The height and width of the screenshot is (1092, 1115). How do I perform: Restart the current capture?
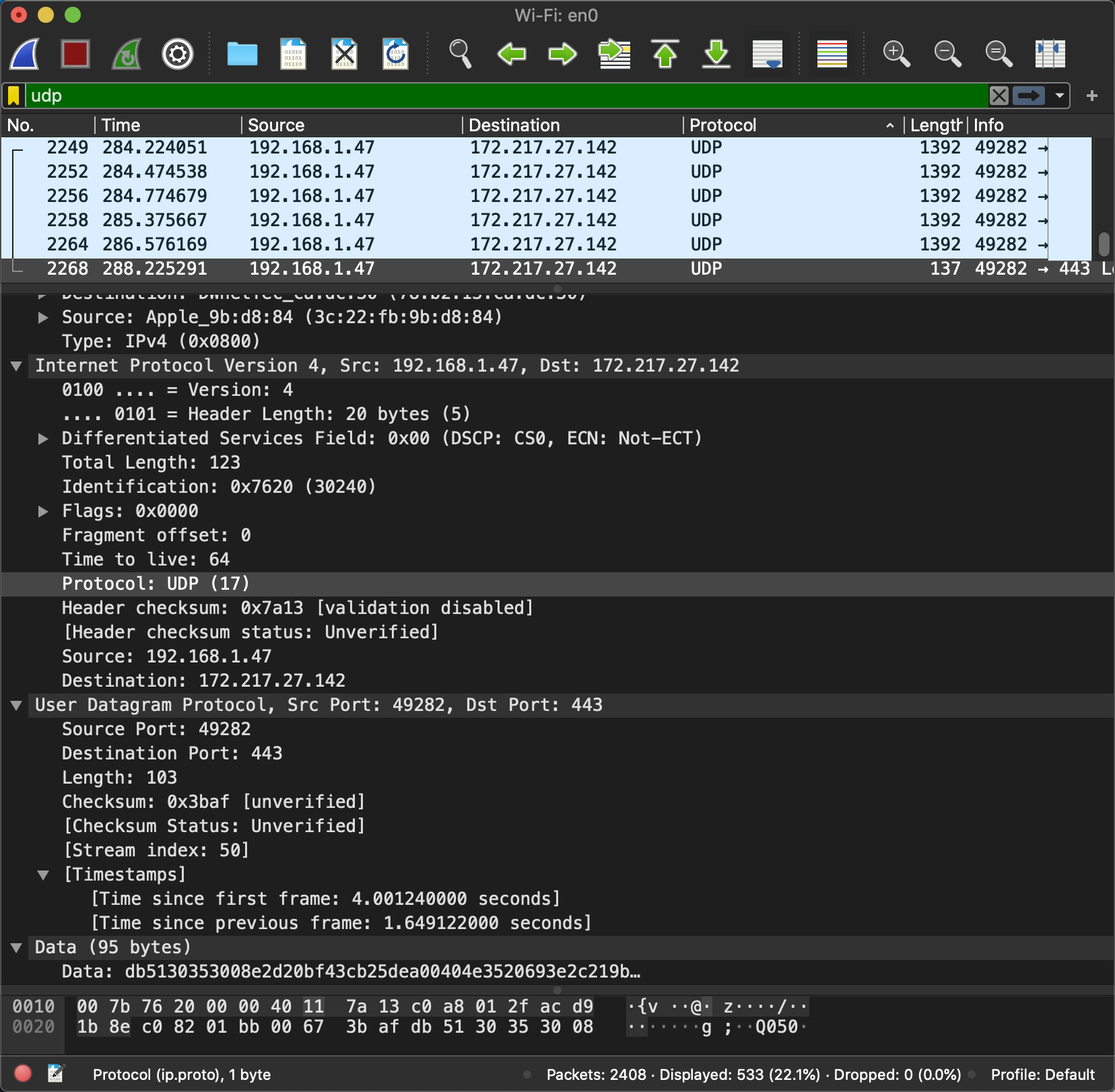(x=127, y=54)
